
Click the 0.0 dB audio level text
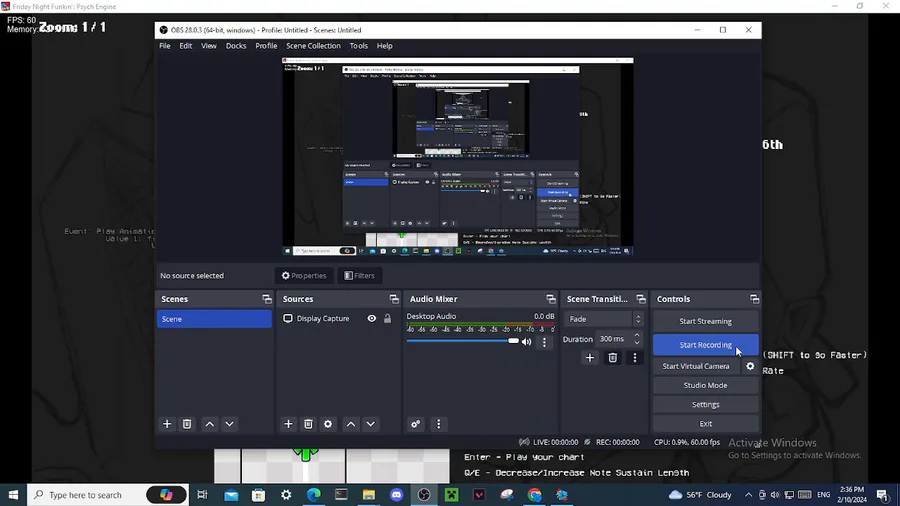(544, 316)
